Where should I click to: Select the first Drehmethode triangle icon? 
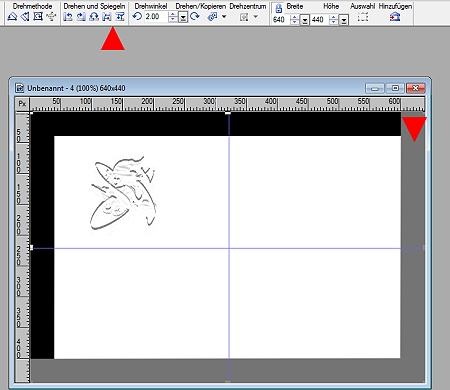[12, 16]
